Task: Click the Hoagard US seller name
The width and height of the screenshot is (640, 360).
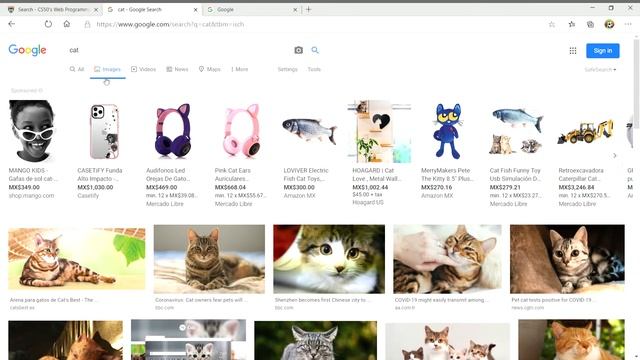Action: coord(368,202)
